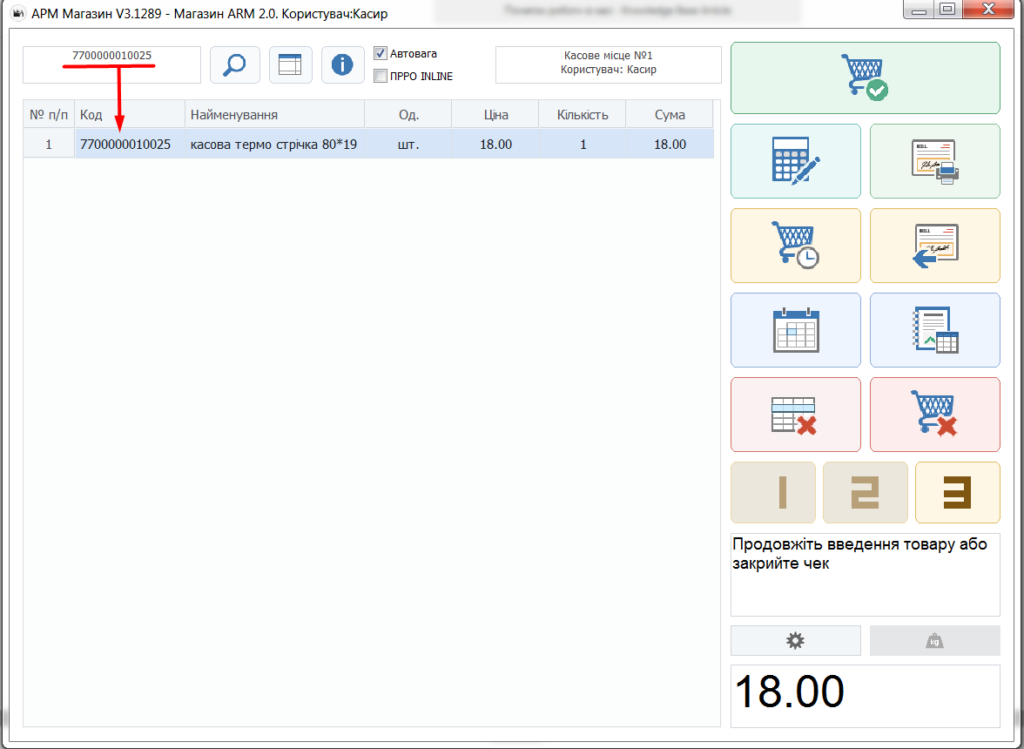Click the table with red X button
Screen dimensions: 1024x749
(795, 414)
